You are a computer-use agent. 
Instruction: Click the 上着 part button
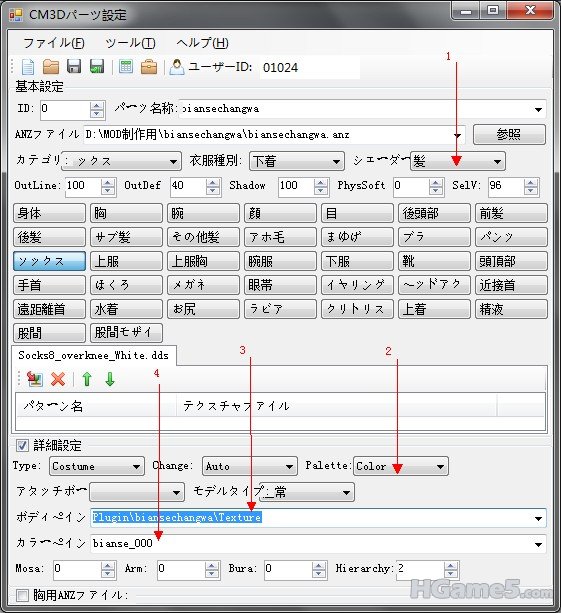tap(434, 309)
